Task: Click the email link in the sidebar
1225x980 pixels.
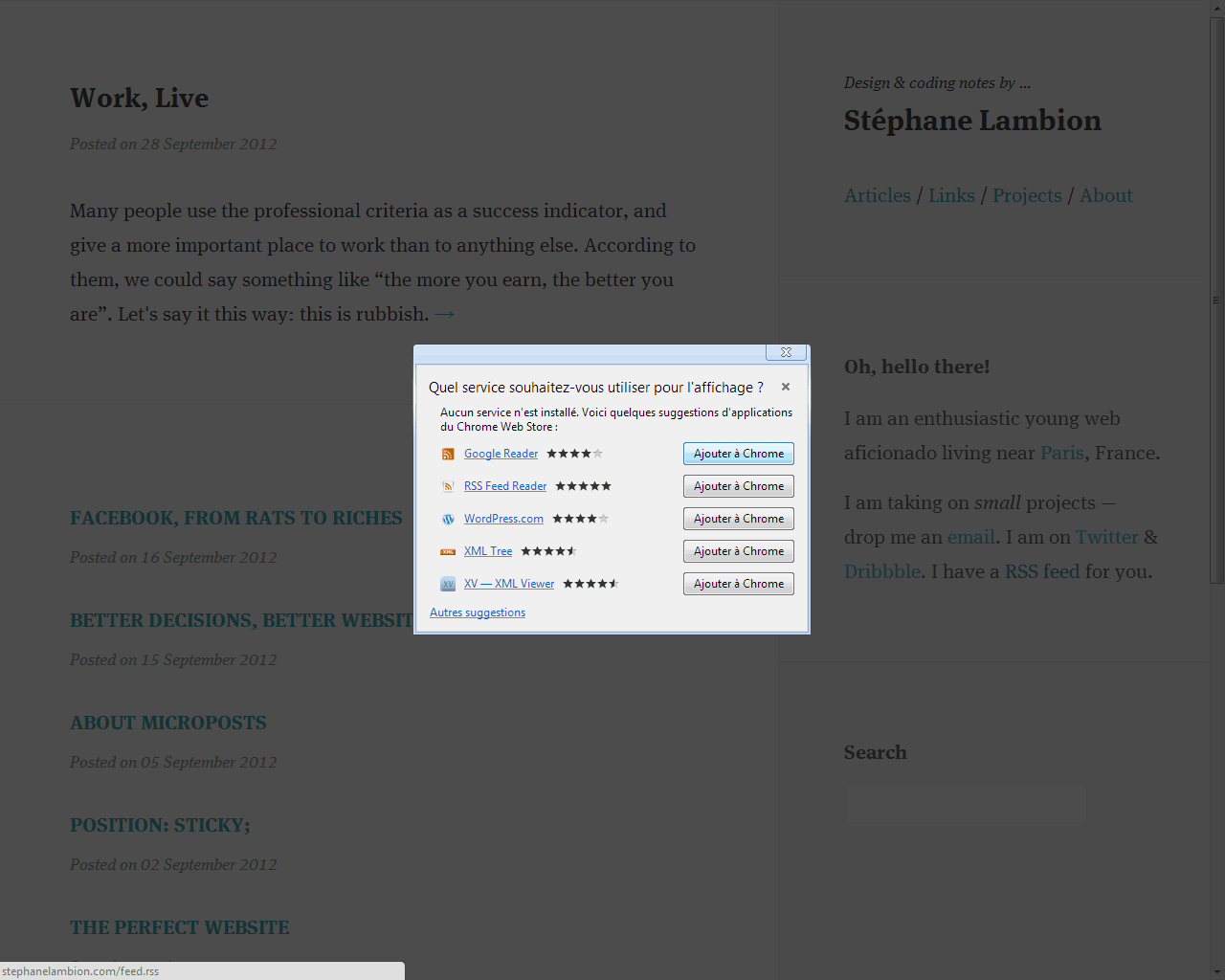Action: [x=971, y=537]
